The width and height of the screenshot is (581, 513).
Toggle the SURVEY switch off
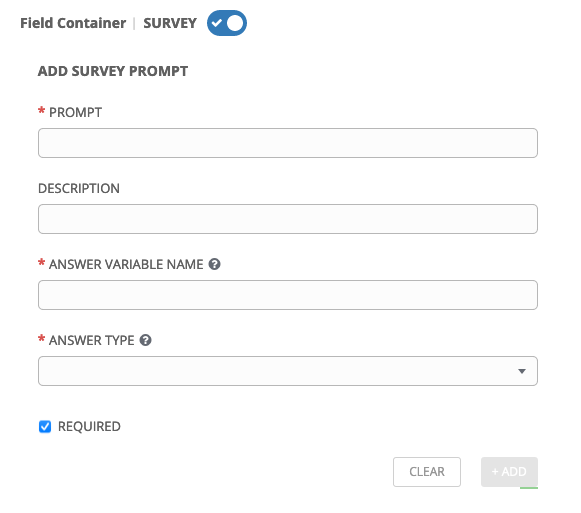(227, 23)
